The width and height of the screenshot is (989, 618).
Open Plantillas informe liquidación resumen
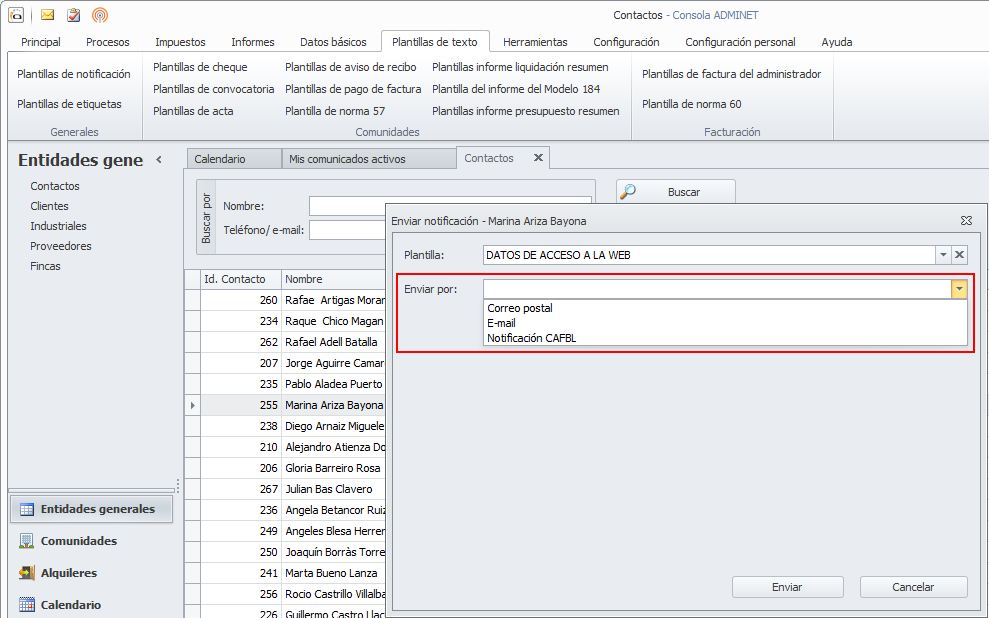click(x=520, y=67)
